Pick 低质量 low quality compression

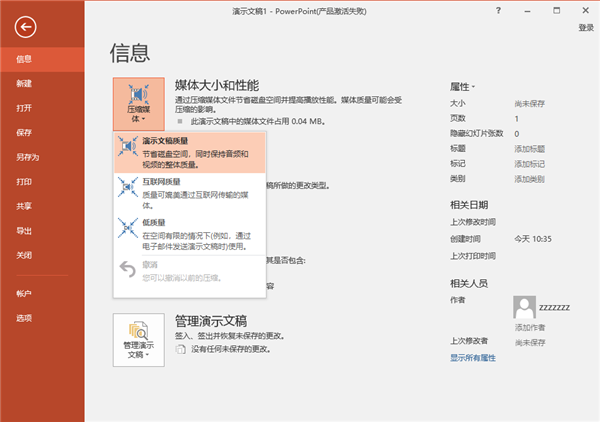point(189,234)
